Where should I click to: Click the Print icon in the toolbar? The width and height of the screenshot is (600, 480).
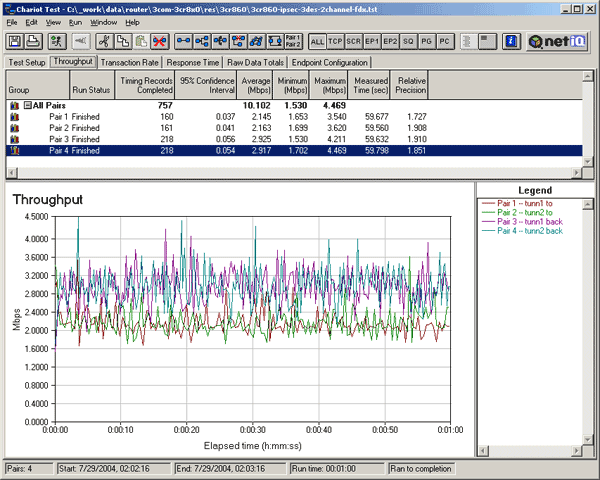pyautogui.click(x=35, y=41)
